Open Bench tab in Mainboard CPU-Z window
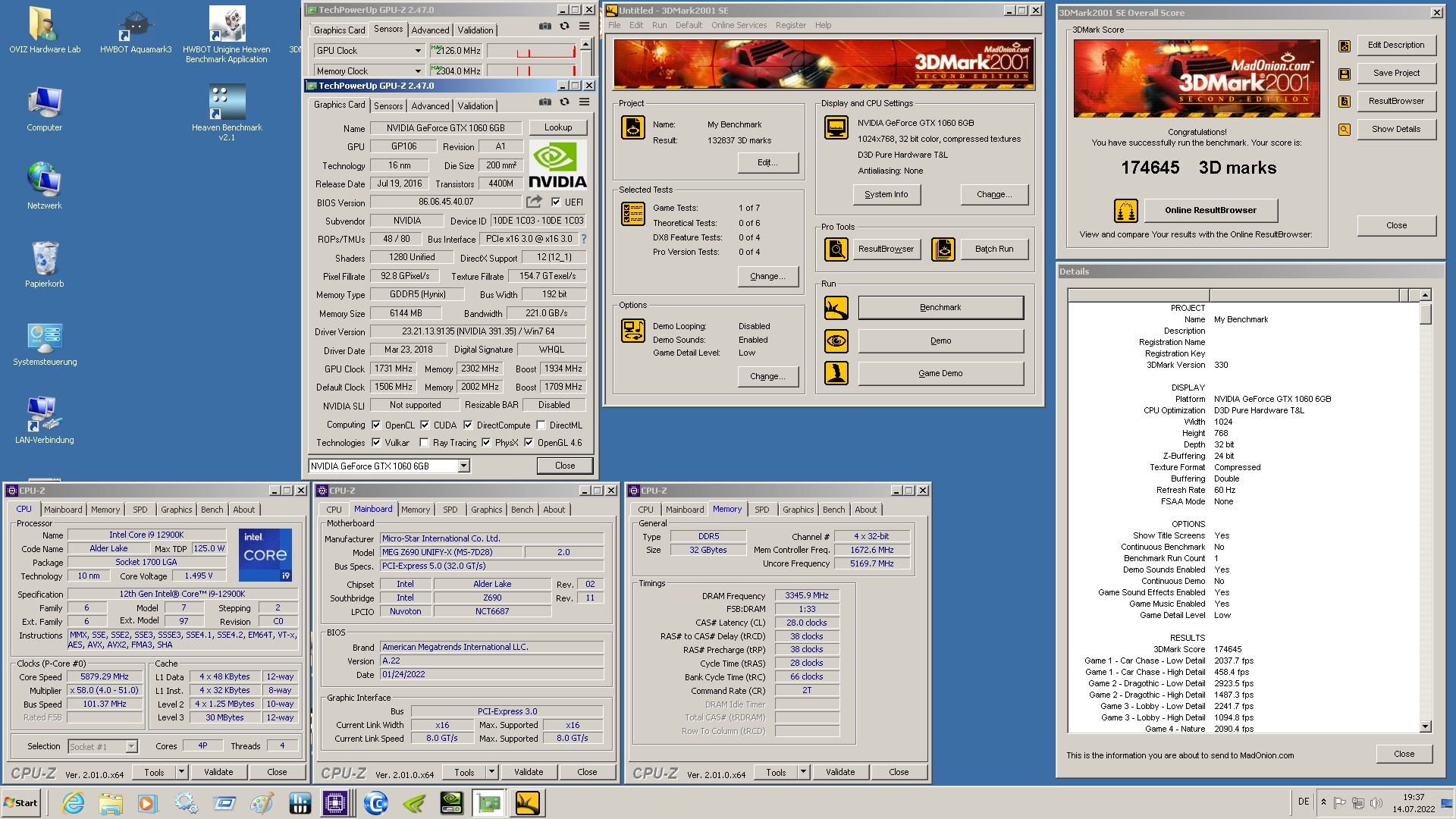Viewport: 1456px width, 819px height. 522,510
